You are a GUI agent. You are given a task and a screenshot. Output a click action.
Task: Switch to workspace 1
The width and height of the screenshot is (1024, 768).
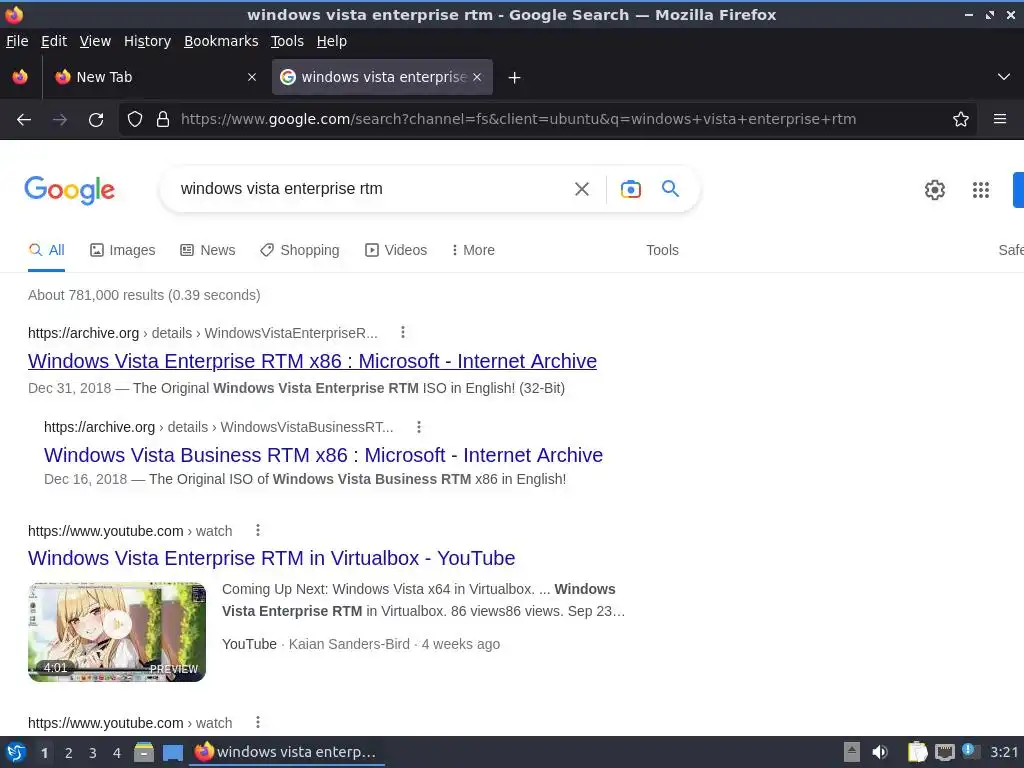pyautogui.click(x=44, y=753)
